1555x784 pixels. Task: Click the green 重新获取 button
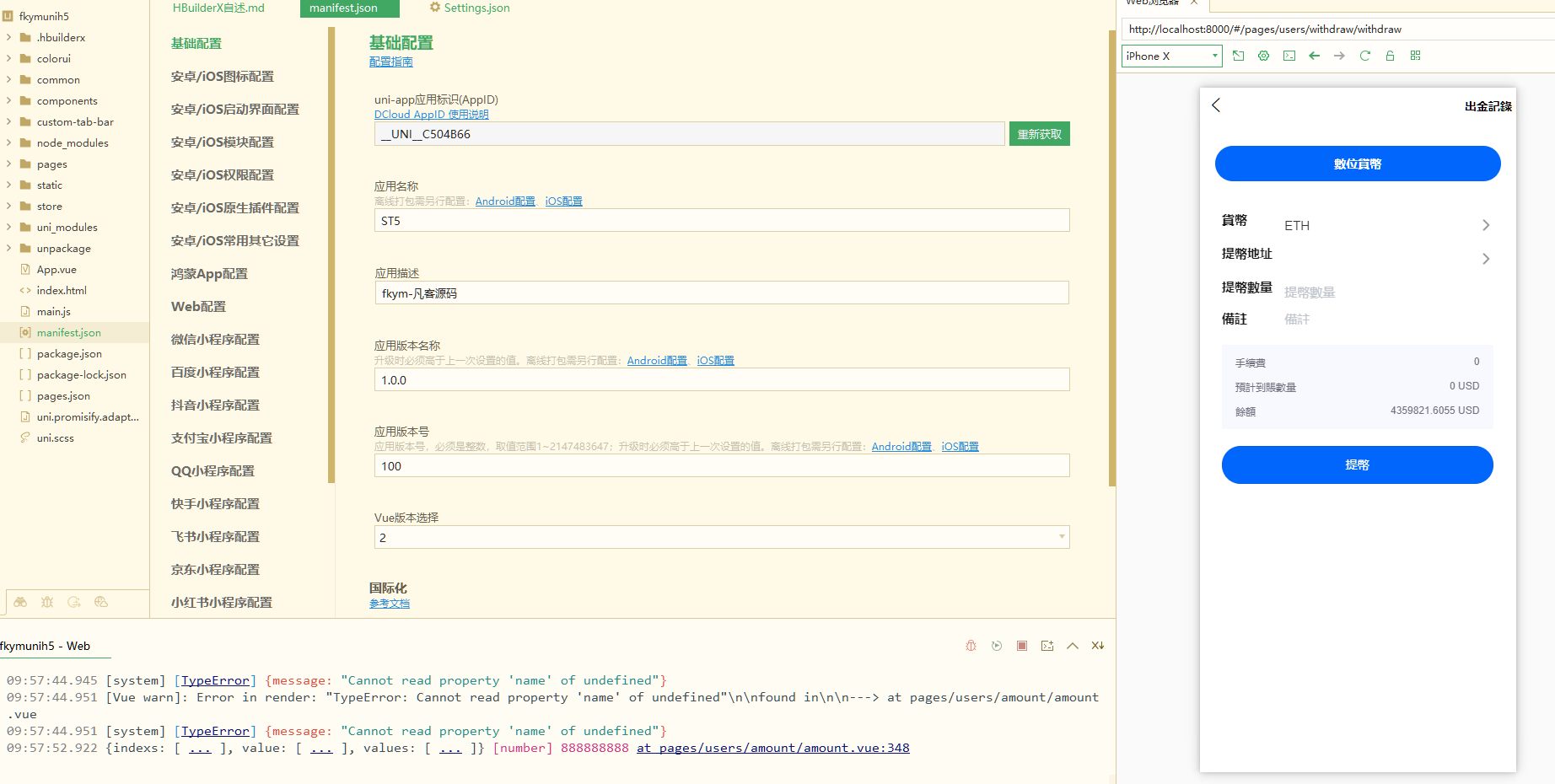pos(1039,134)
